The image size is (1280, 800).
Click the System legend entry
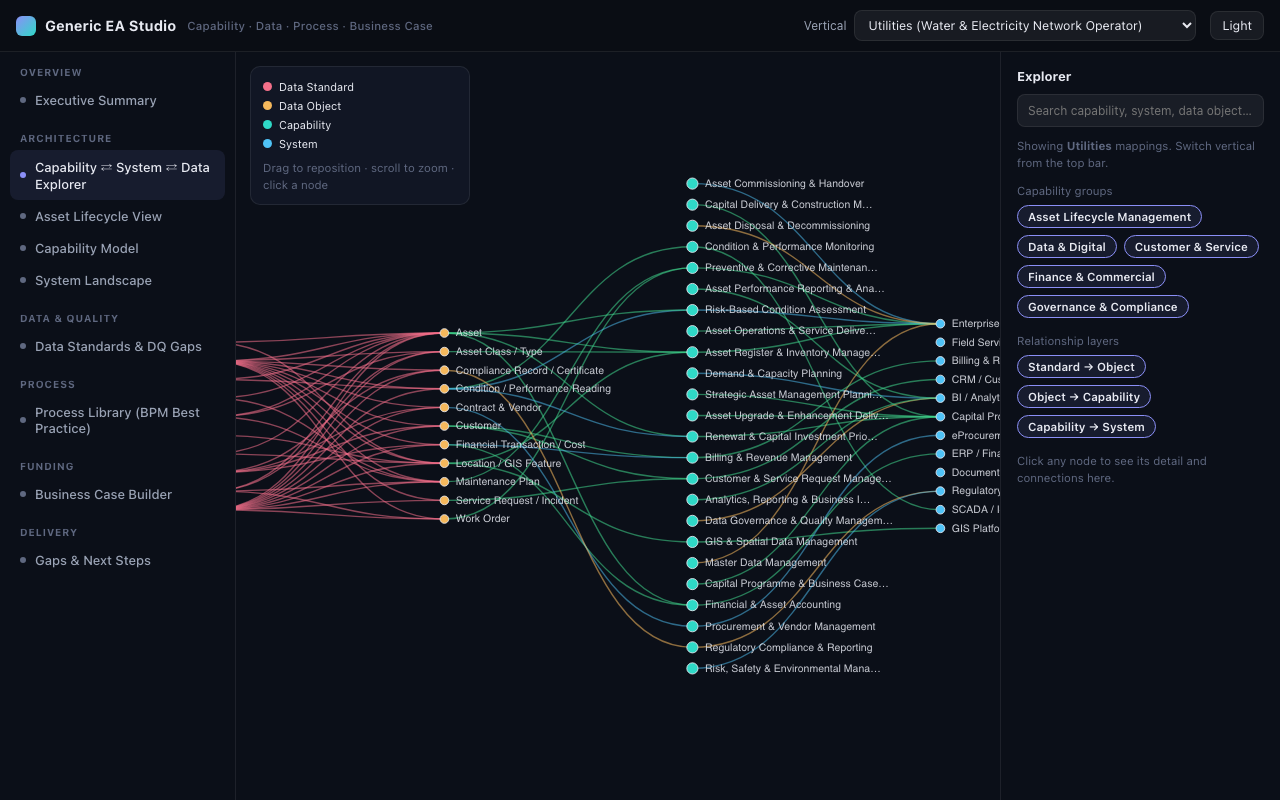(x=290, y=144)
